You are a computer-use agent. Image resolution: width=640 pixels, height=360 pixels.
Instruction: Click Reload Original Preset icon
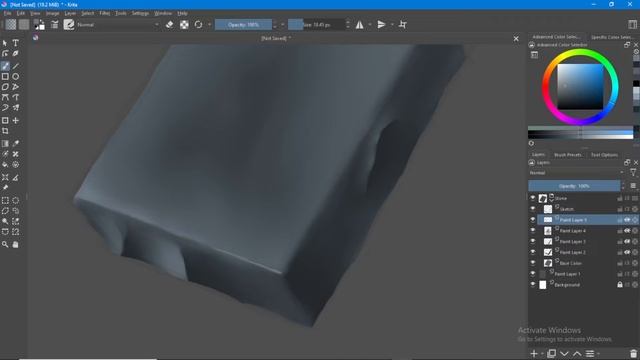click(198, 24)
